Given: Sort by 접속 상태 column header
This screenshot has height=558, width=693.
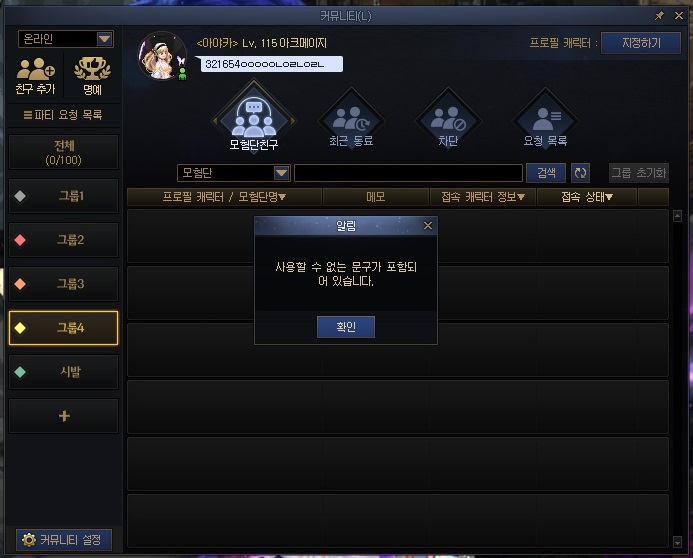Looking at the screenshot, I should (586, 197).
